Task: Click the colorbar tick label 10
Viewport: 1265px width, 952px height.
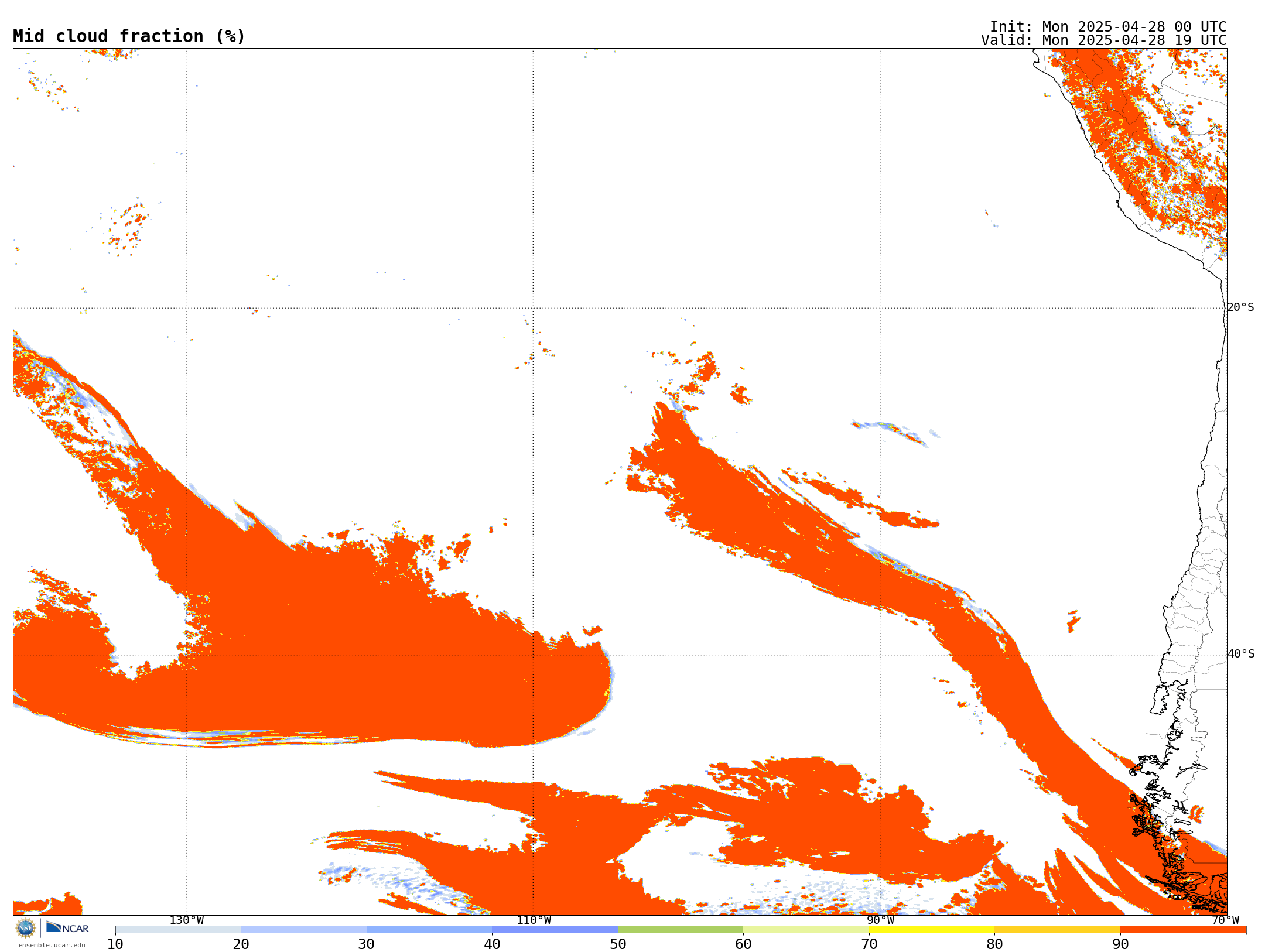Action: coord(115,944)
